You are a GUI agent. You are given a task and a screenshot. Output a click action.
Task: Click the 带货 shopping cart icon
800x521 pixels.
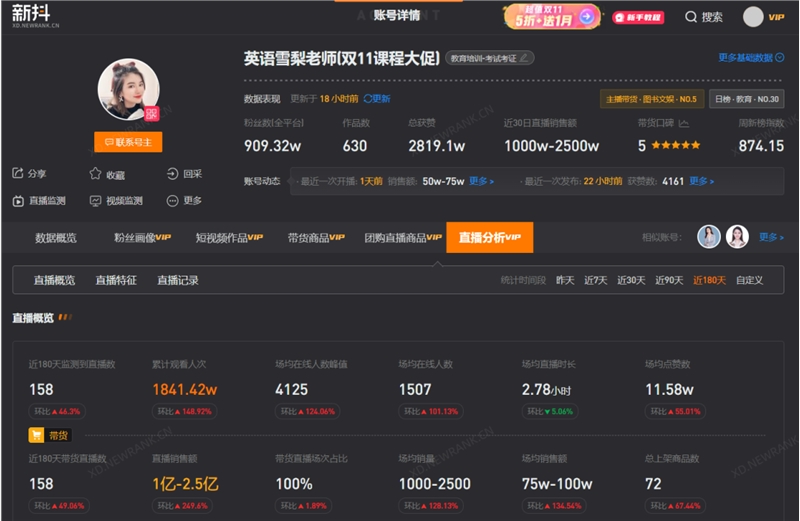point(36,435)
